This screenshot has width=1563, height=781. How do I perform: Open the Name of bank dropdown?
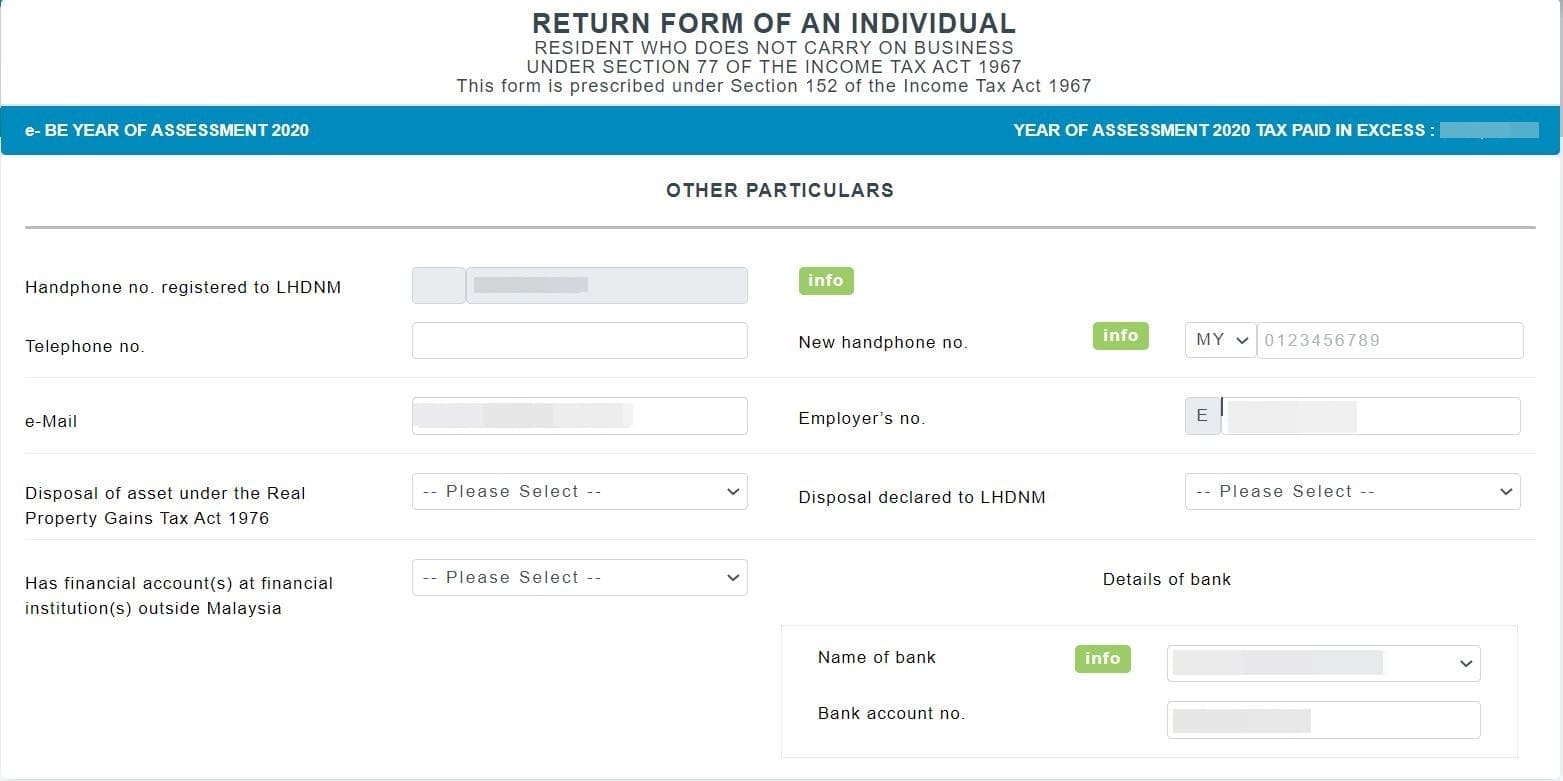(1323, 663)
